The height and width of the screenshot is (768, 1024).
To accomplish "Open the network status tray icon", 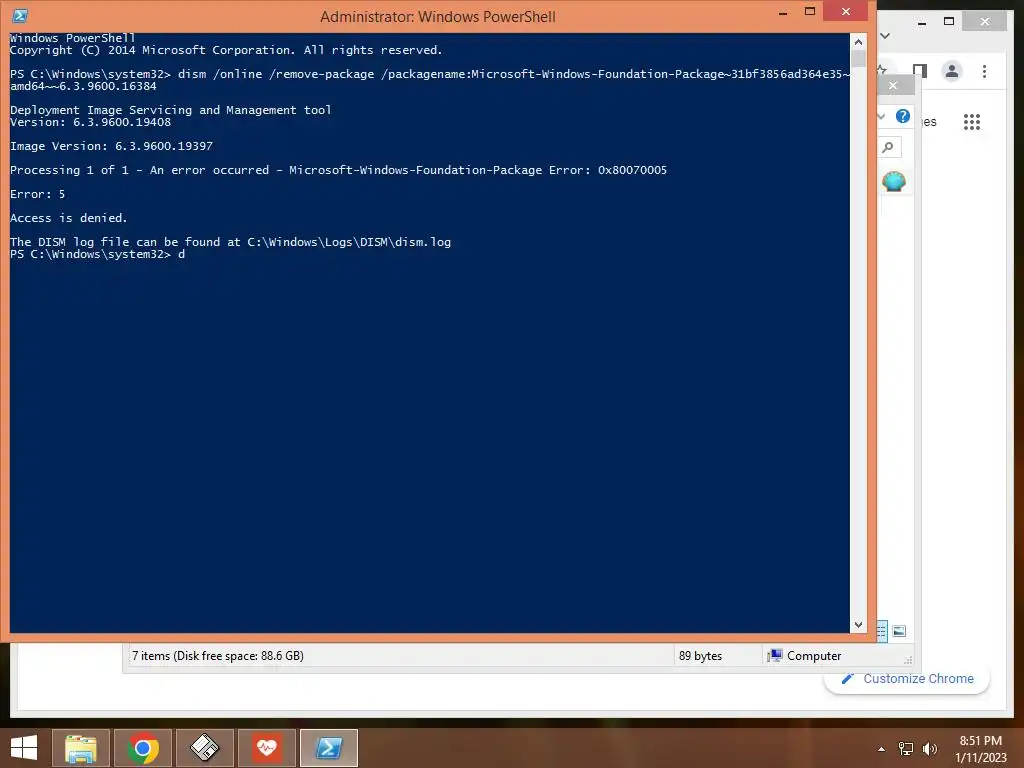I will tap(906, 749).
